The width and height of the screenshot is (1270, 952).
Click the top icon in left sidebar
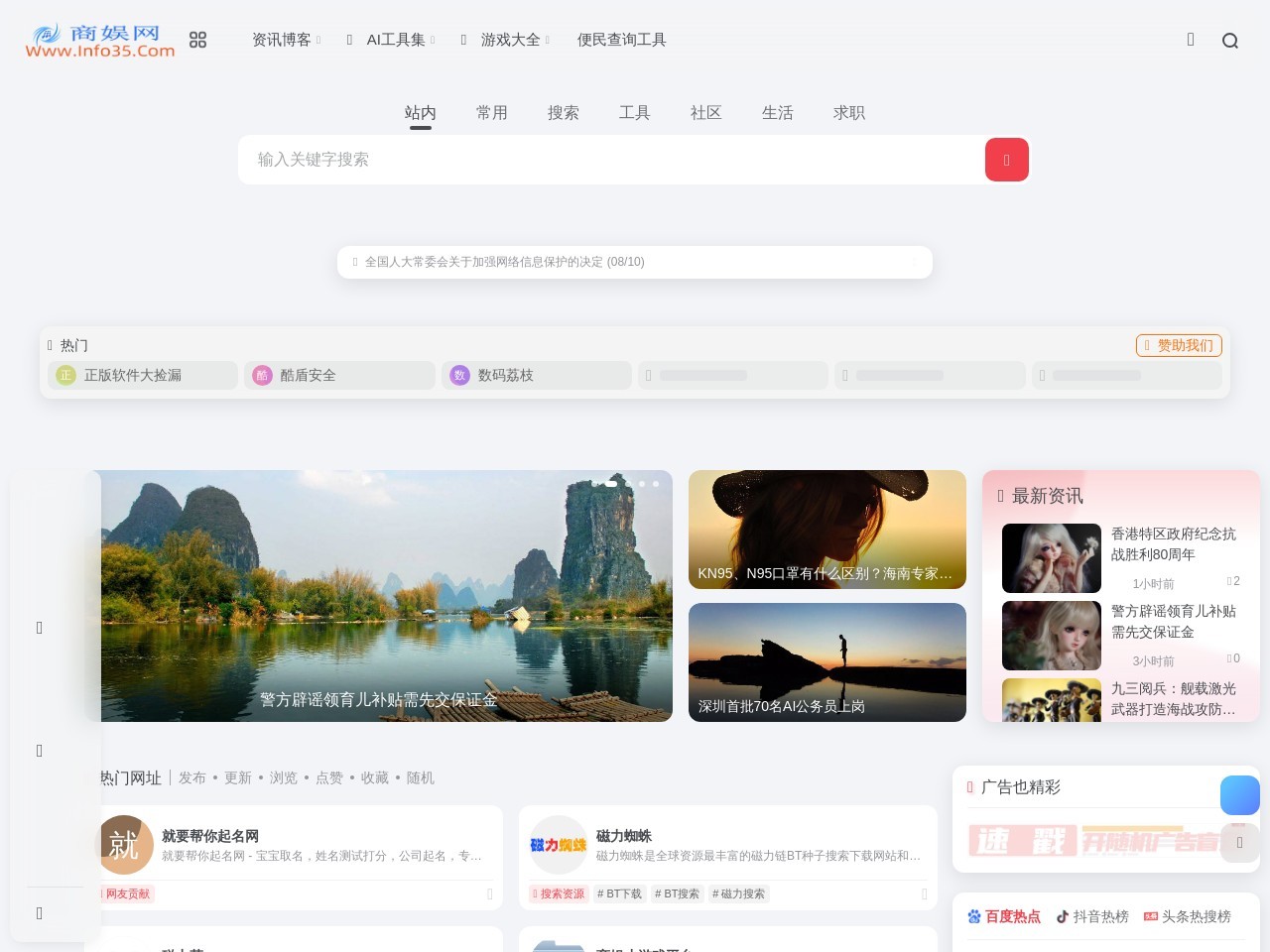[40, 628]
